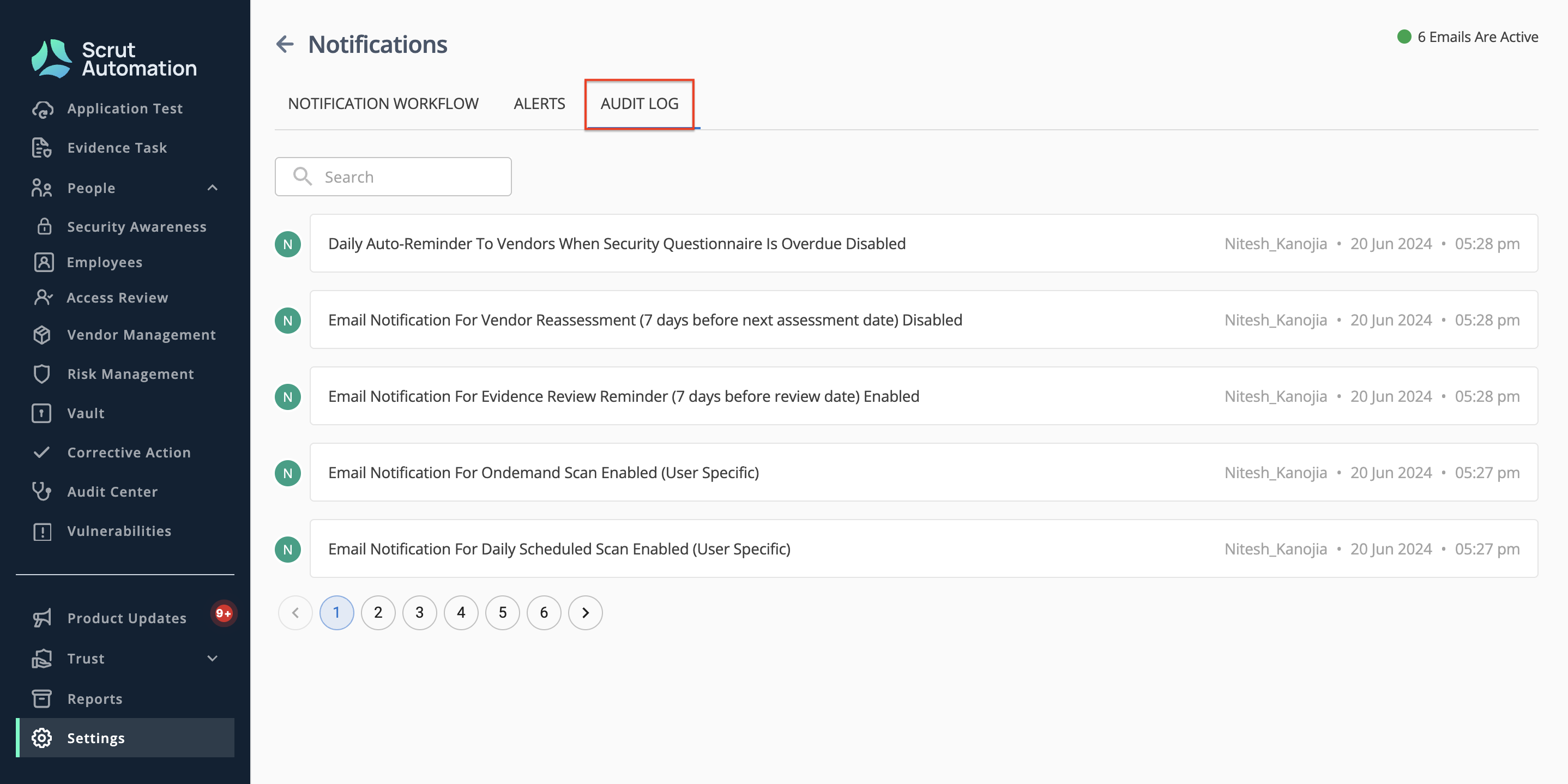
Task: Click the Product Updates megaphone icon
Action: tap(42, 618)
